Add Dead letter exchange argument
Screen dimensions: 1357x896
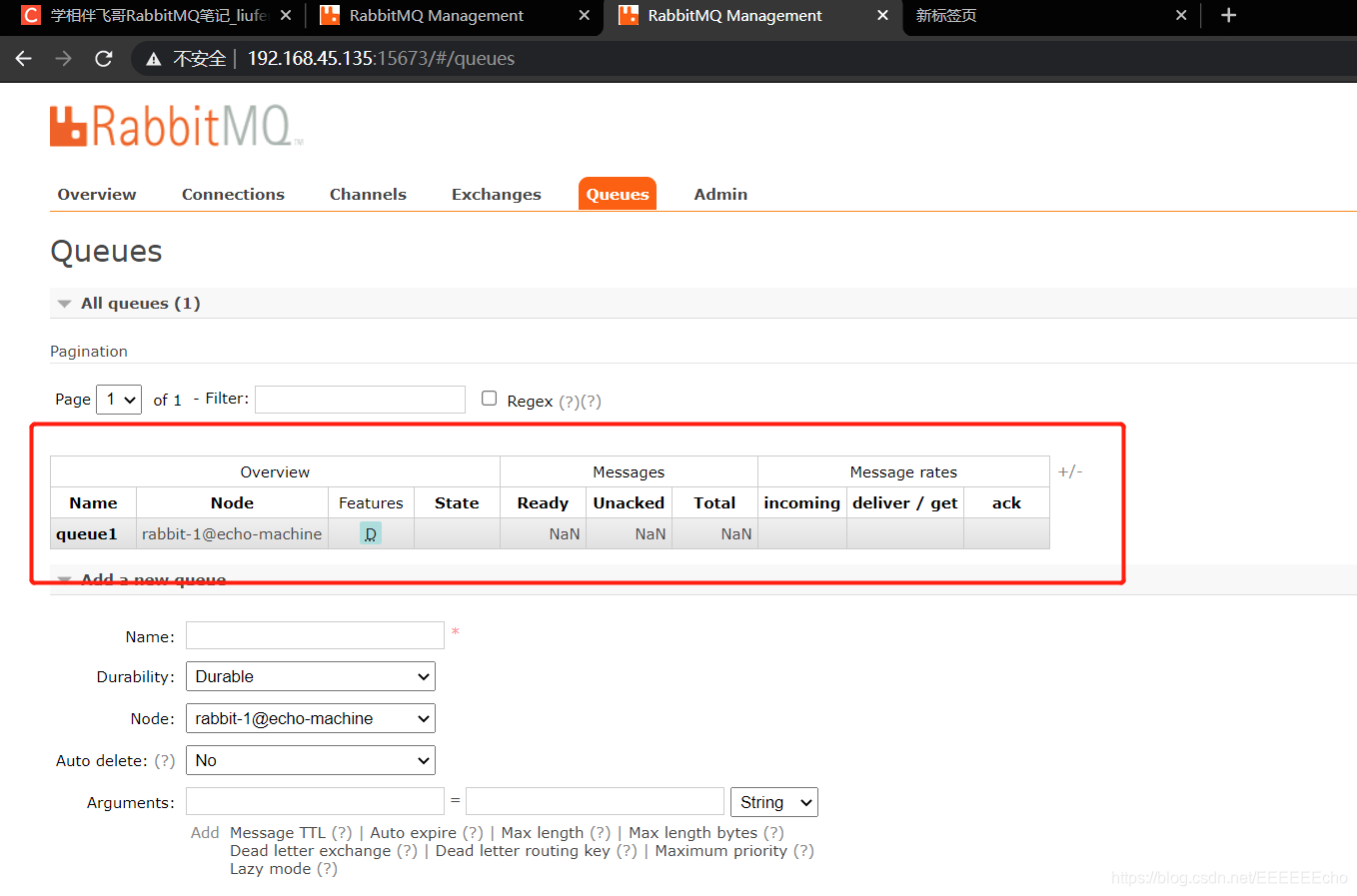pos(310,850)
